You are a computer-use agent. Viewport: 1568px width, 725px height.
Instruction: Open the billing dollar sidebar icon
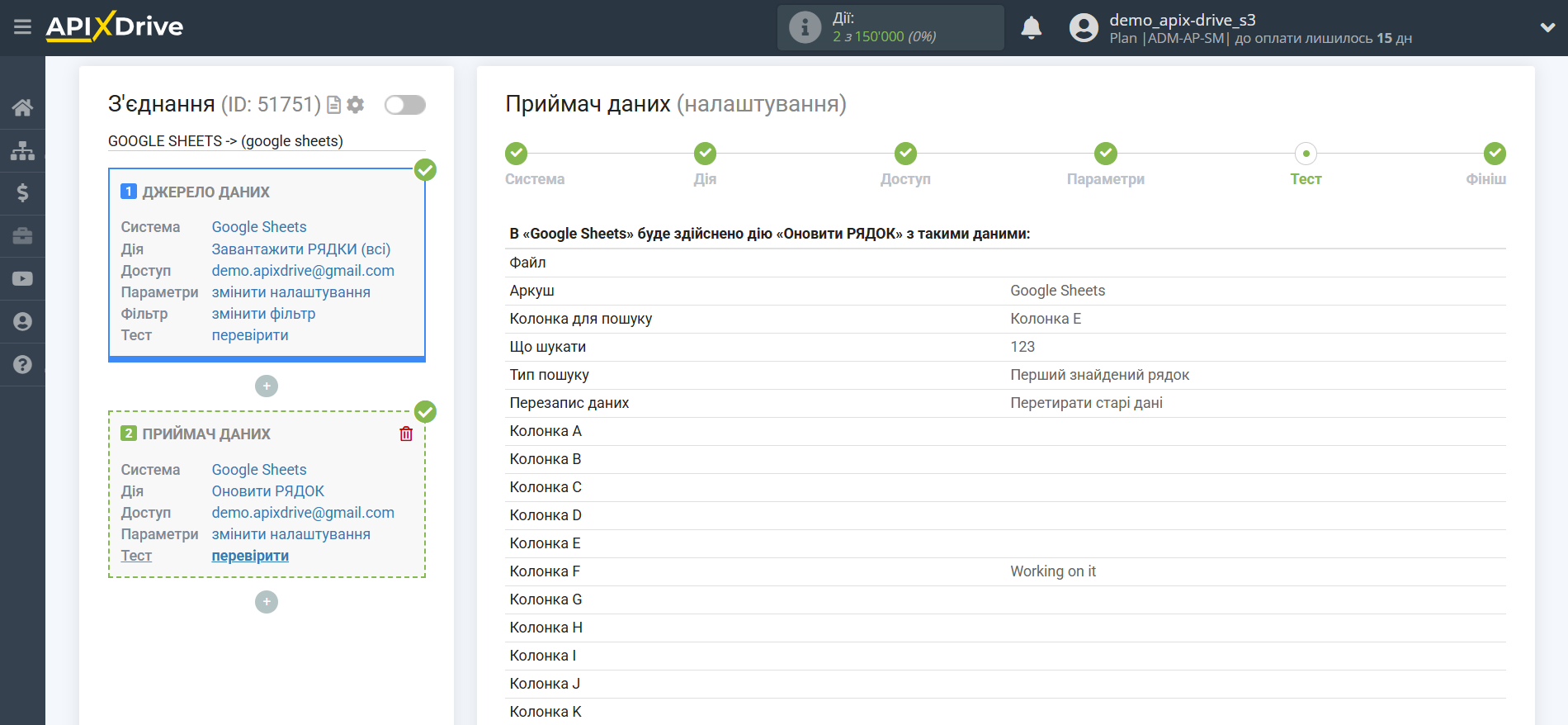click(22, 193)
